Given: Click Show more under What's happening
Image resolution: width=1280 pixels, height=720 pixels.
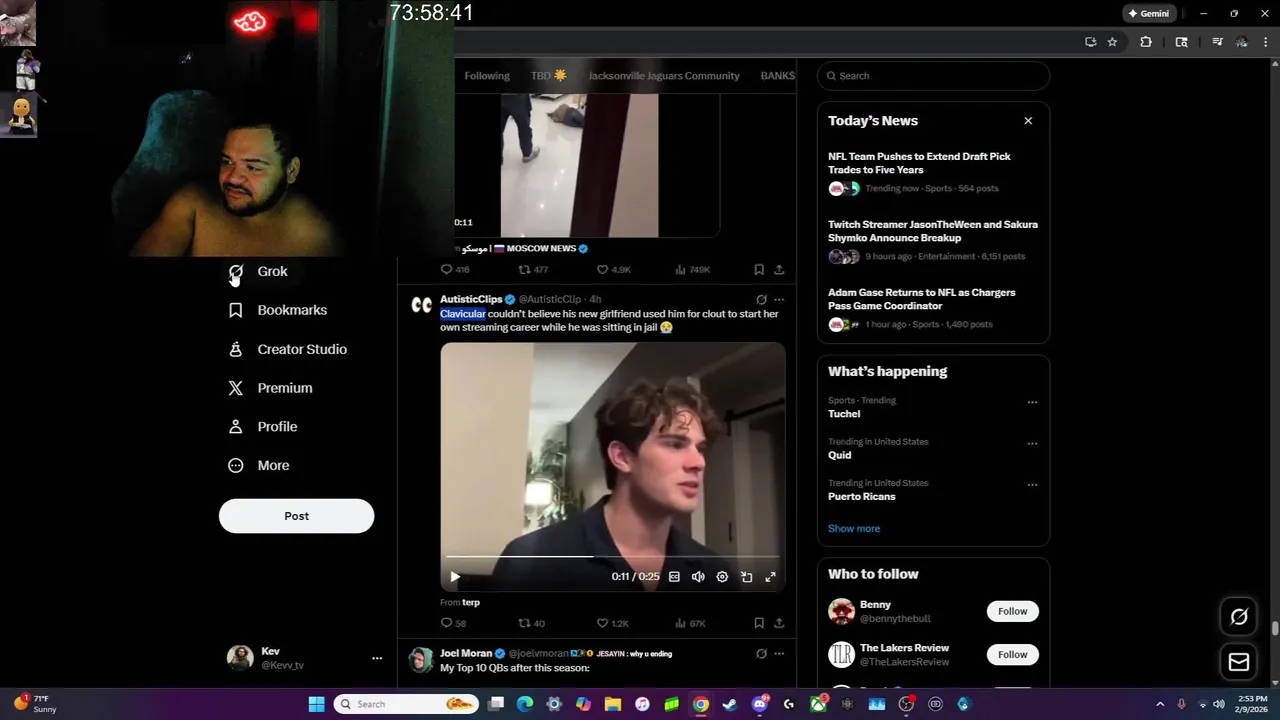Looking at the screenshot, I should [x=854, y=528].
